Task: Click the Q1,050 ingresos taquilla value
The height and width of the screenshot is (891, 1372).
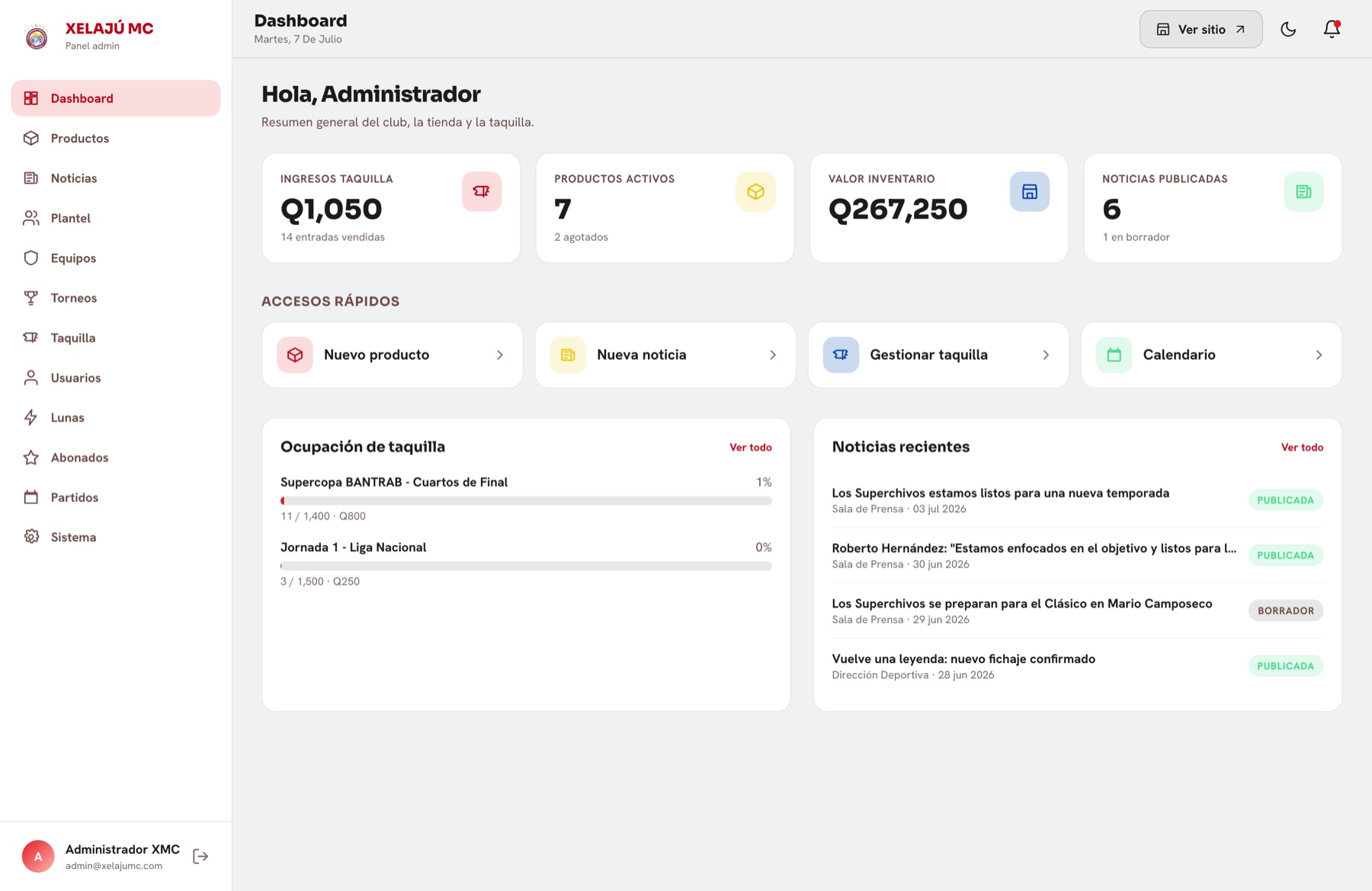Action: (332, 209)
